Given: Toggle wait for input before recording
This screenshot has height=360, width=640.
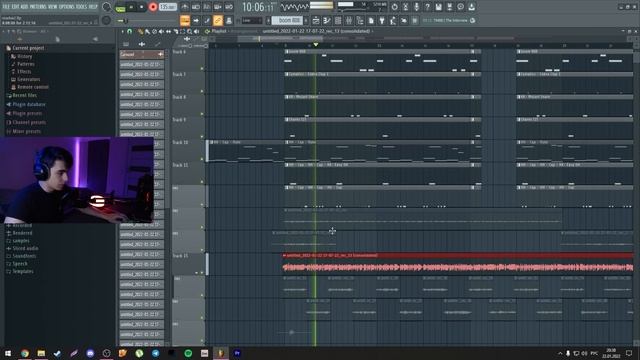Looking at the screenshot, I should point(196,7).
